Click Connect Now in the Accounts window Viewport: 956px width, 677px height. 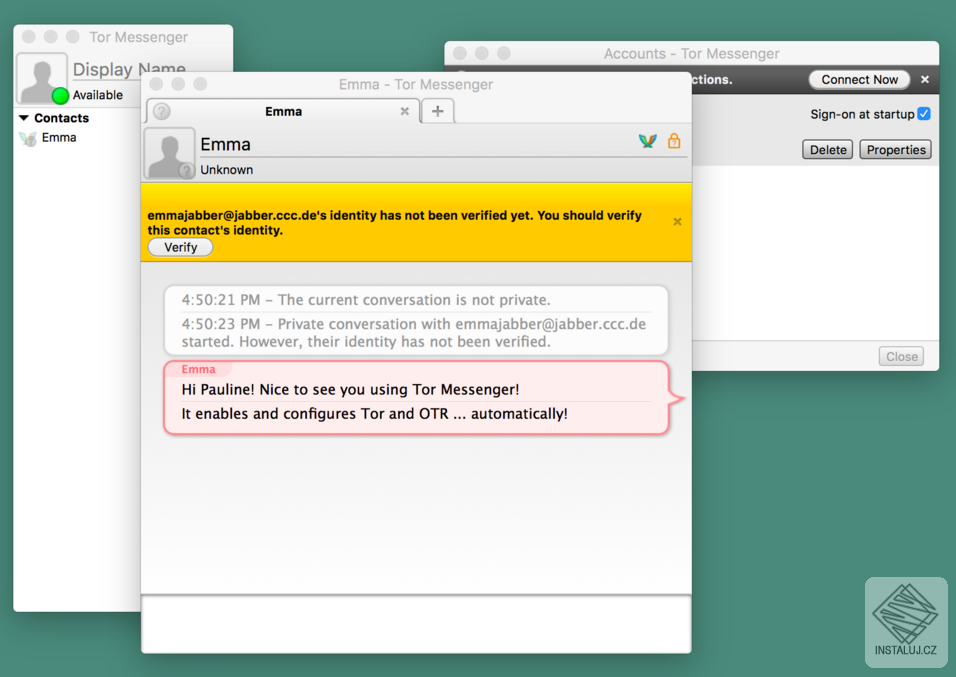click(x=858, y=79)
